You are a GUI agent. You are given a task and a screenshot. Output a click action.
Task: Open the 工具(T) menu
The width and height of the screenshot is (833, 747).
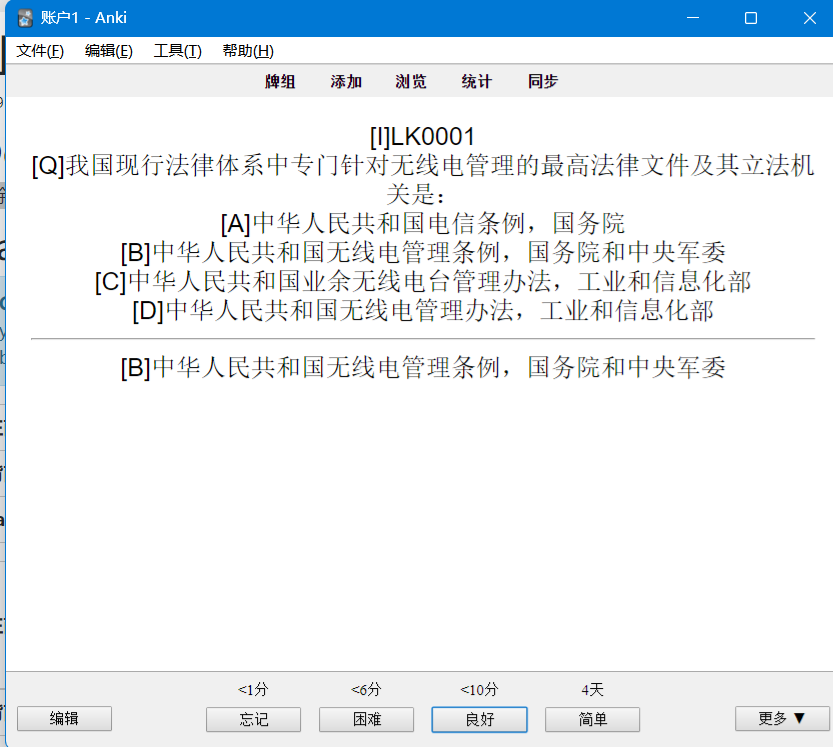pyautogui.click(x=177, y=51)
